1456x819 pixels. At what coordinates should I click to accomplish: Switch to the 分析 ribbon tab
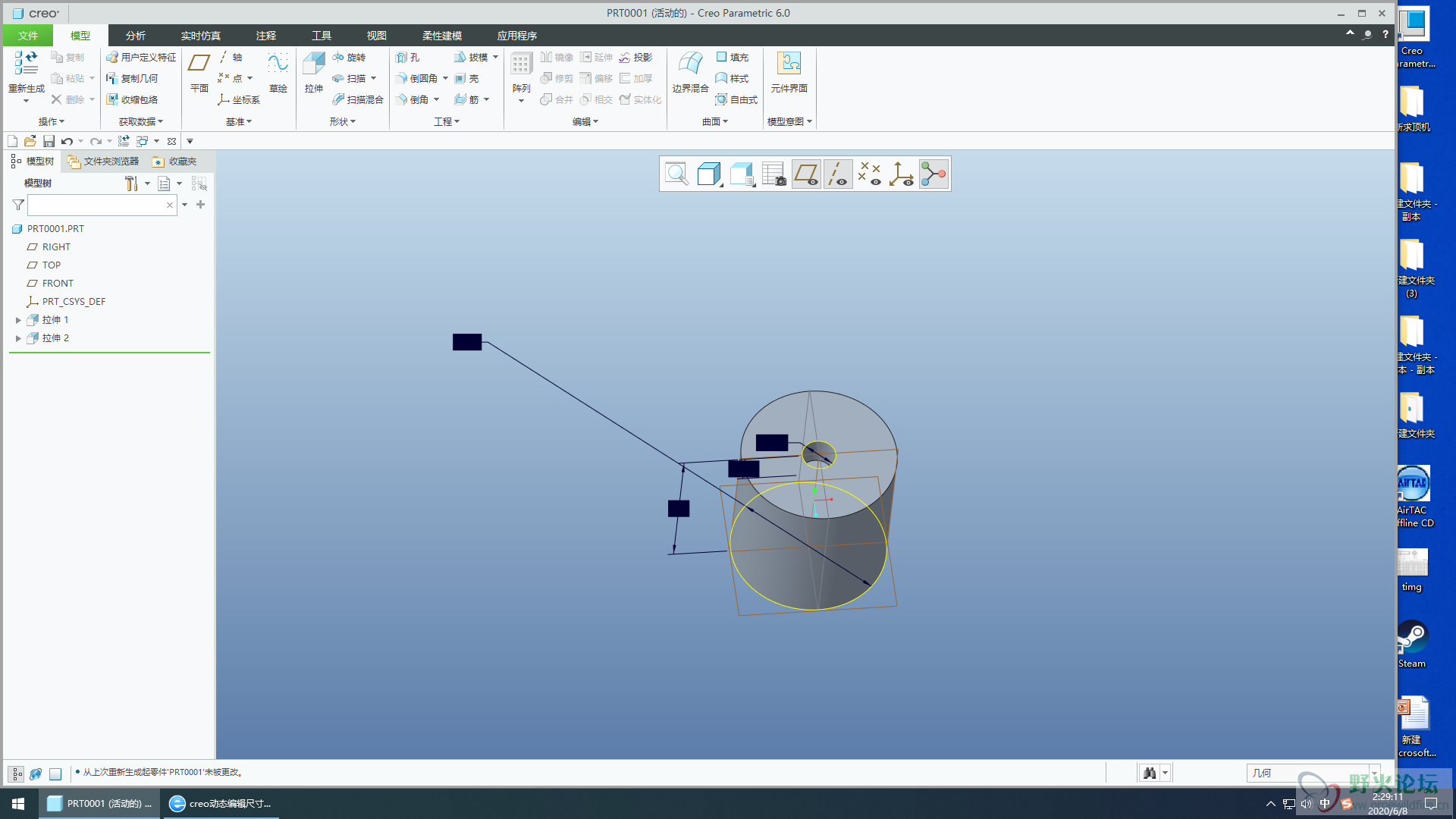point(136,36)
